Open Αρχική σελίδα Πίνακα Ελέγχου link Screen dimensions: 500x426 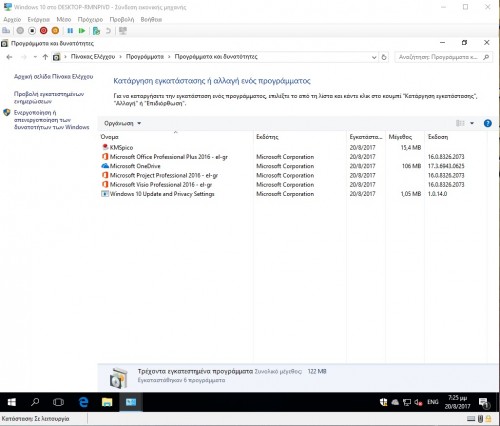(x=54, y=77)
